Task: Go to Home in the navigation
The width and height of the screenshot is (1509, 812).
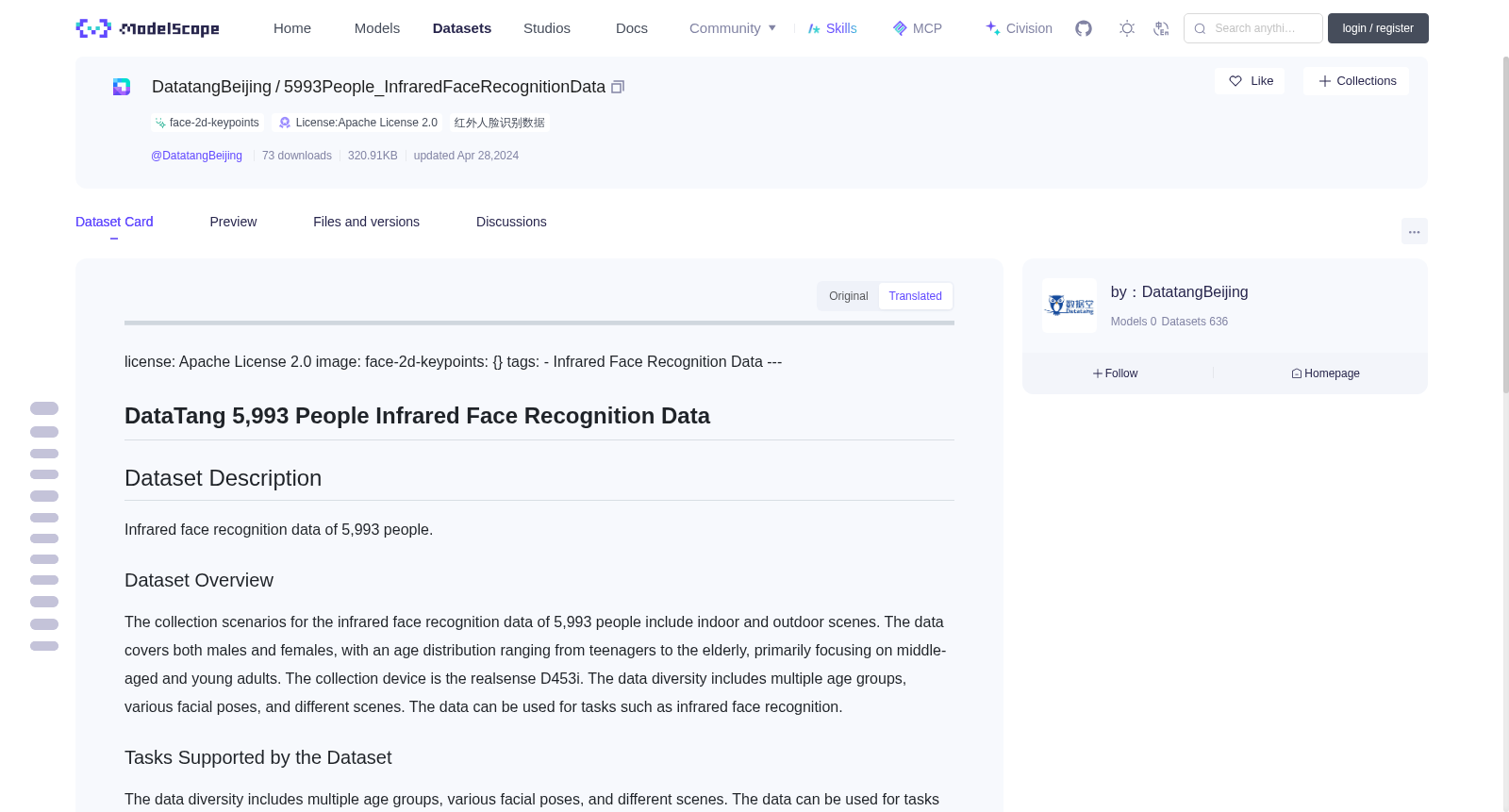Action: (x=292, y=28)
